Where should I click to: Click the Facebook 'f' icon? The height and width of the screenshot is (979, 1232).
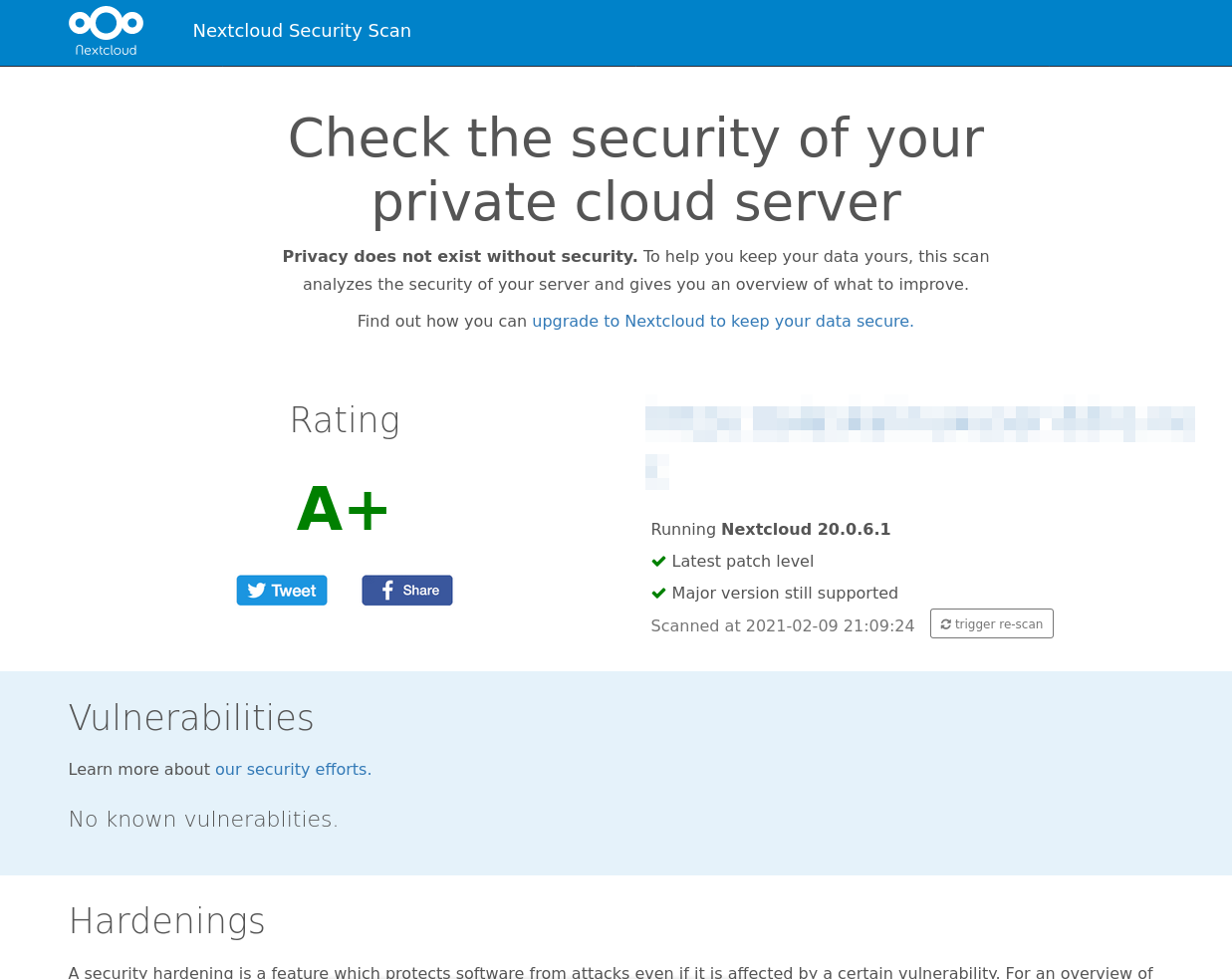pyautogui.click(x=387, y=591)
